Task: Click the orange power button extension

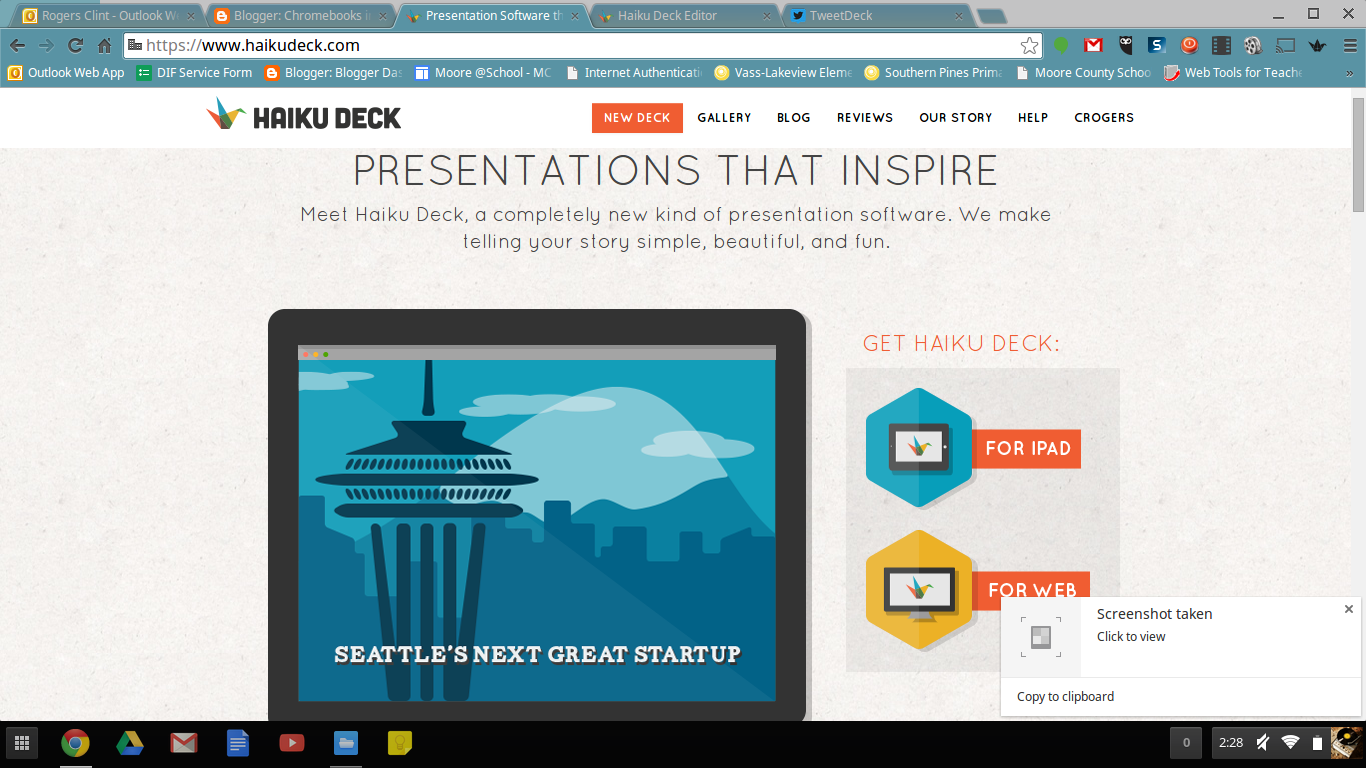Action: (1189, 45)
